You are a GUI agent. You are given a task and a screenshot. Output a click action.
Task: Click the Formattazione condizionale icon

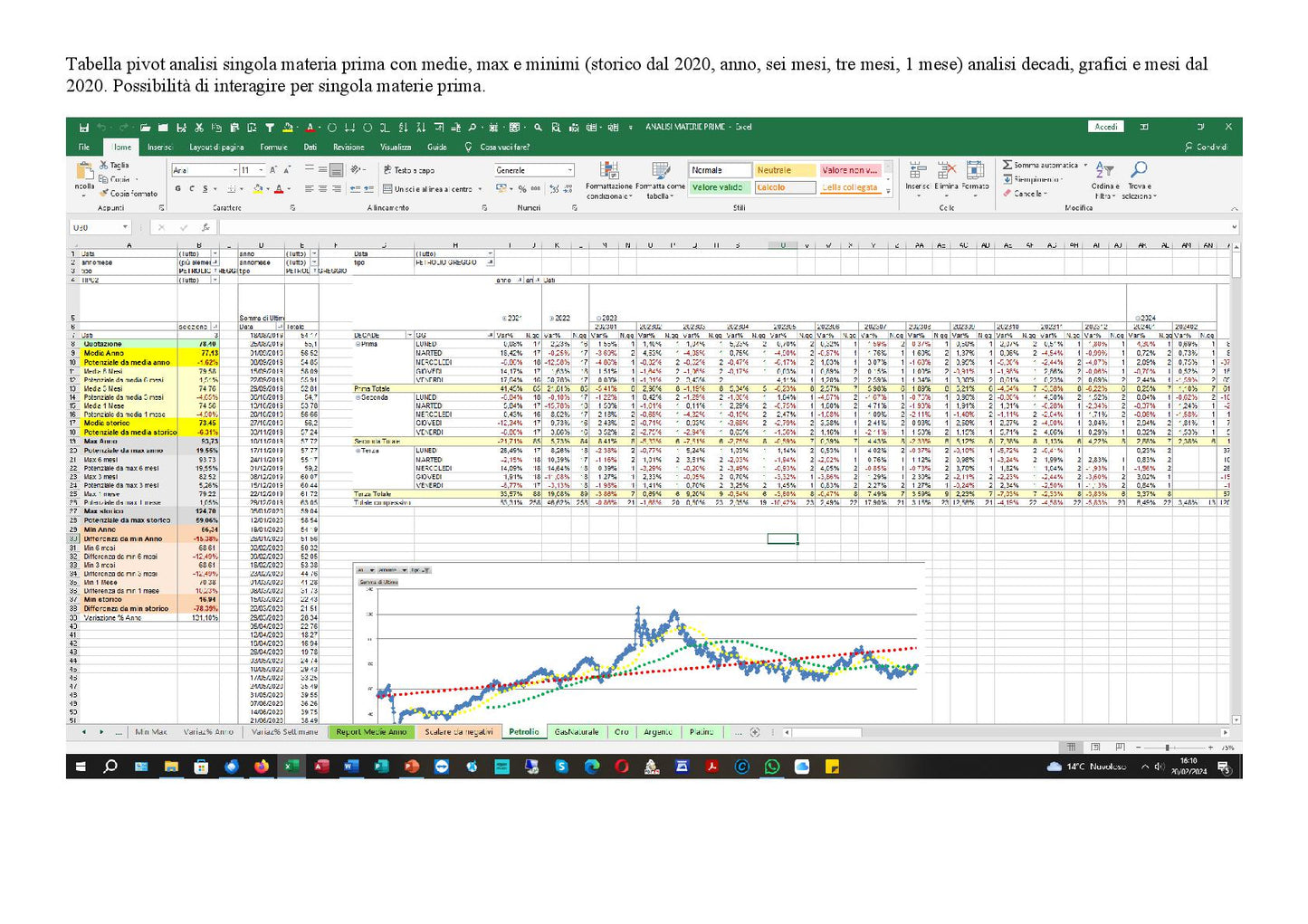[x=609, y=170]
